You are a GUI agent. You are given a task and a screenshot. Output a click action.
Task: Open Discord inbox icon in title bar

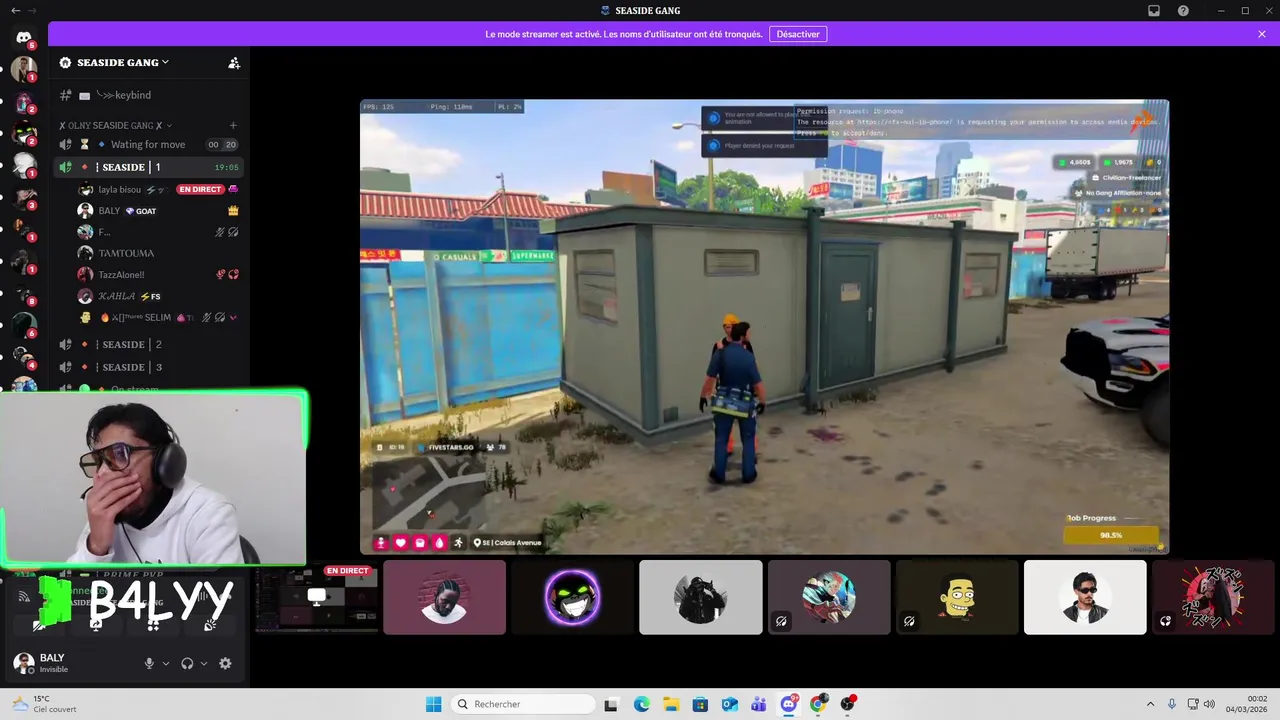[1154, 11]
